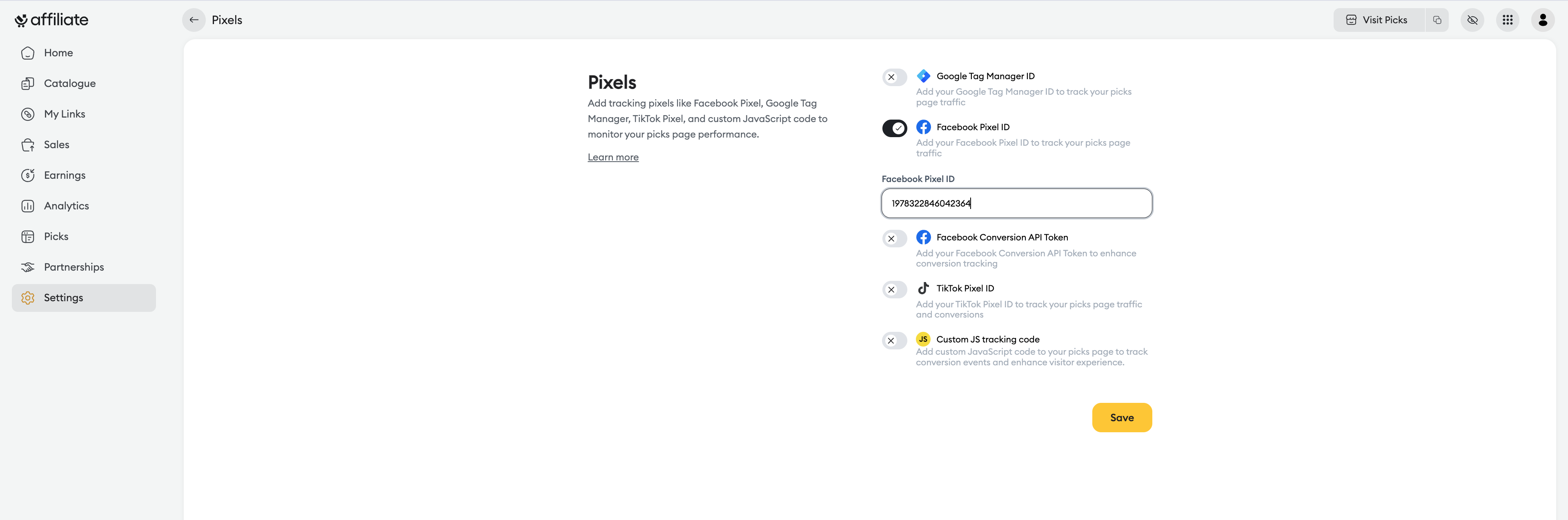1568x520 pixels.
Task: Click the copy link icon near Visit Picks
Action: pyautogui.click(x=1437, y=20)
